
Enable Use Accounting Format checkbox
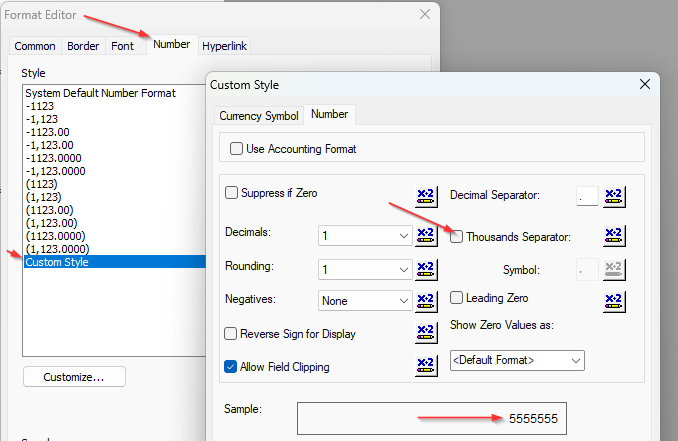point(236,149)
